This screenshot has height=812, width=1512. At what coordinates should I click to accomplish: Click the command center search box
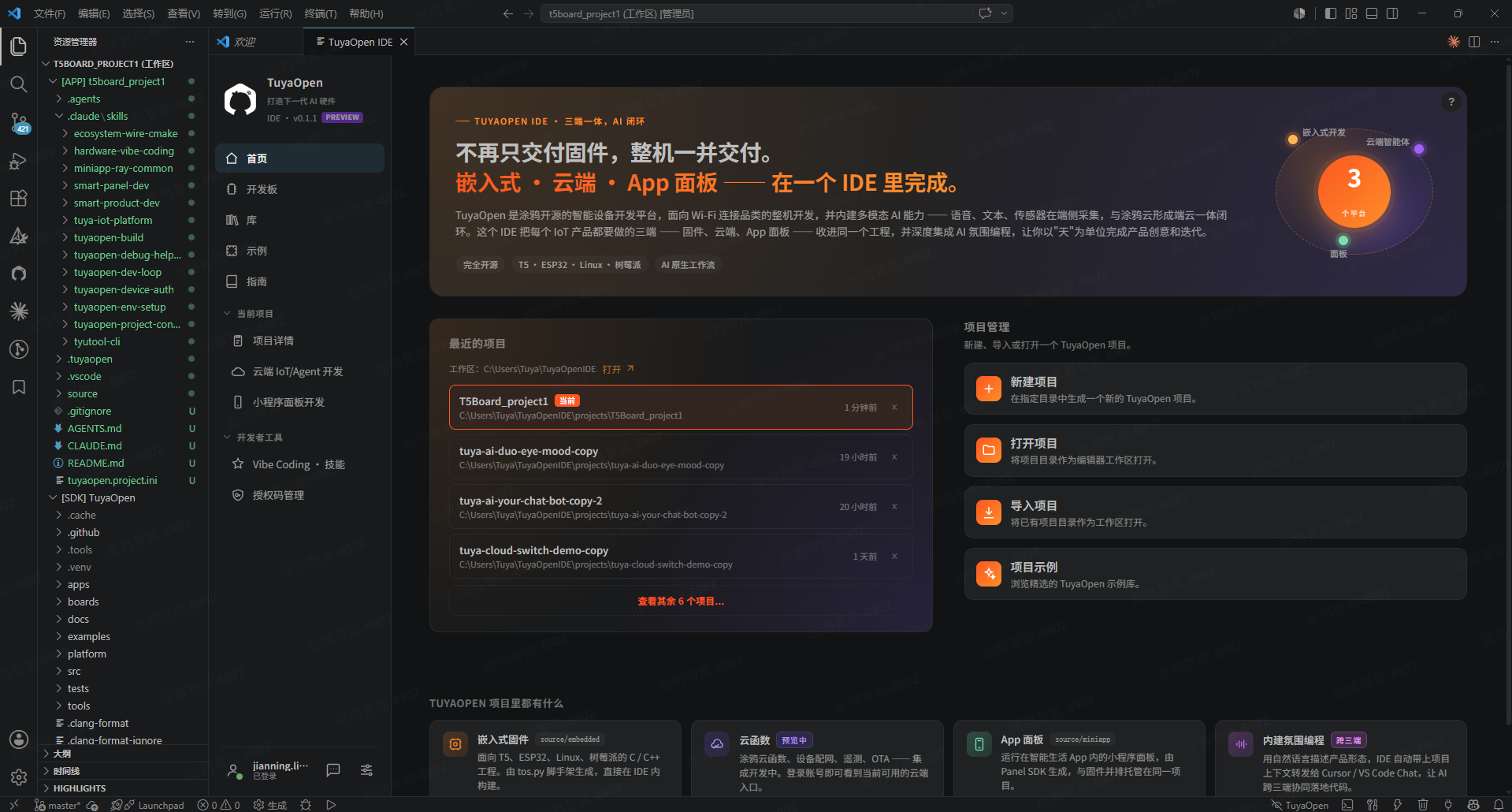tap(756, 13)
